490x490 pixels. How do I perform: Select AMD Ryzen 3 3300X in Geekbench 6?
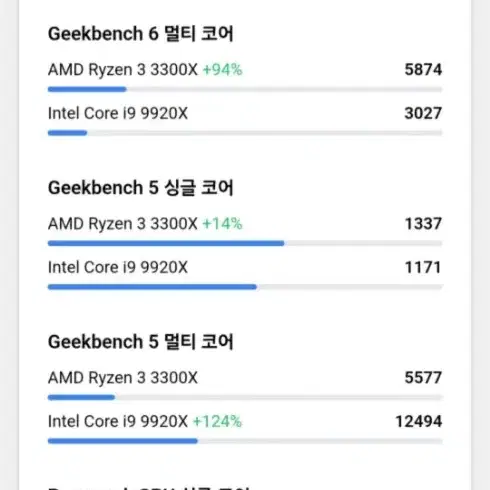click(123, 70)
